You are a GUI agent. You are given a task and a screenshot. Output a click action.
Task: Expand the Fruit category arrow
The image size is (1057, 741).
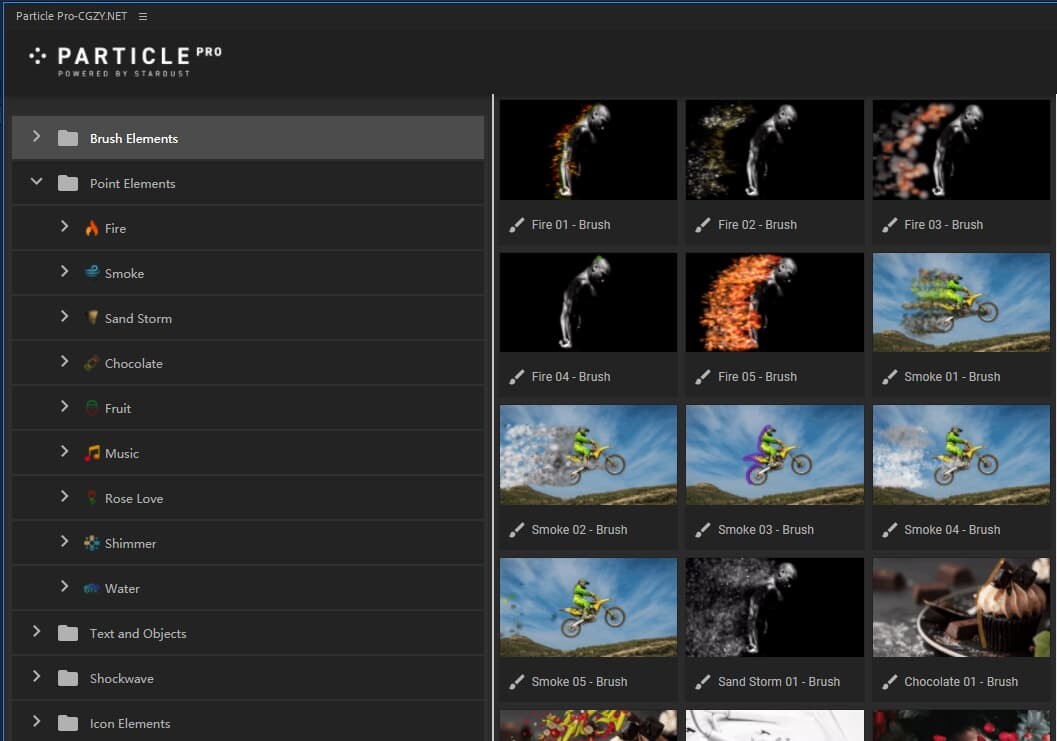click(x=64, y=407)
